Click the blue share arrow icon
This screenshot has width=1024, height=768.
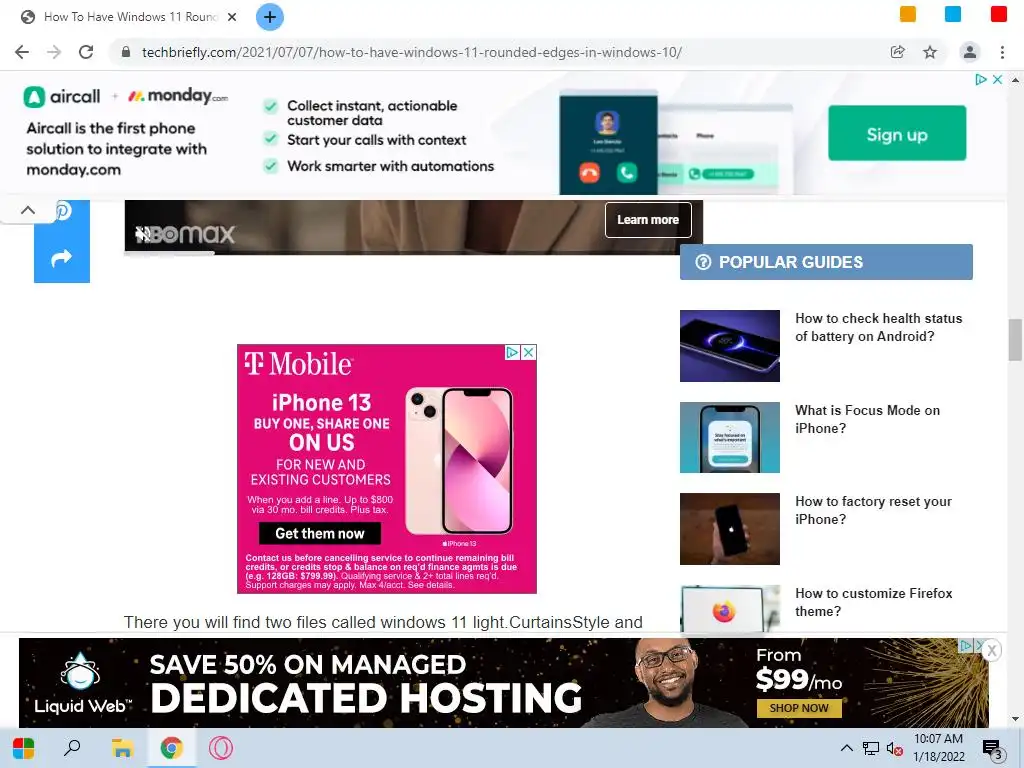point(61,258)
